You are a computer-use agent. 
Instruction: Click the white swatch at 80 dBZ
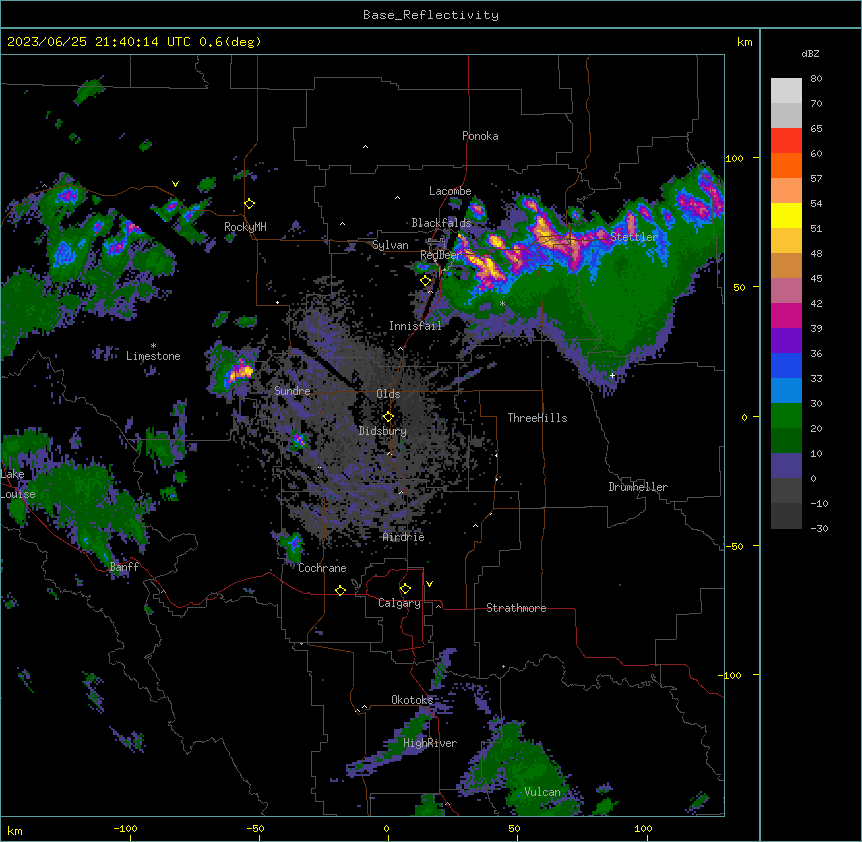(x=786, y=90)
